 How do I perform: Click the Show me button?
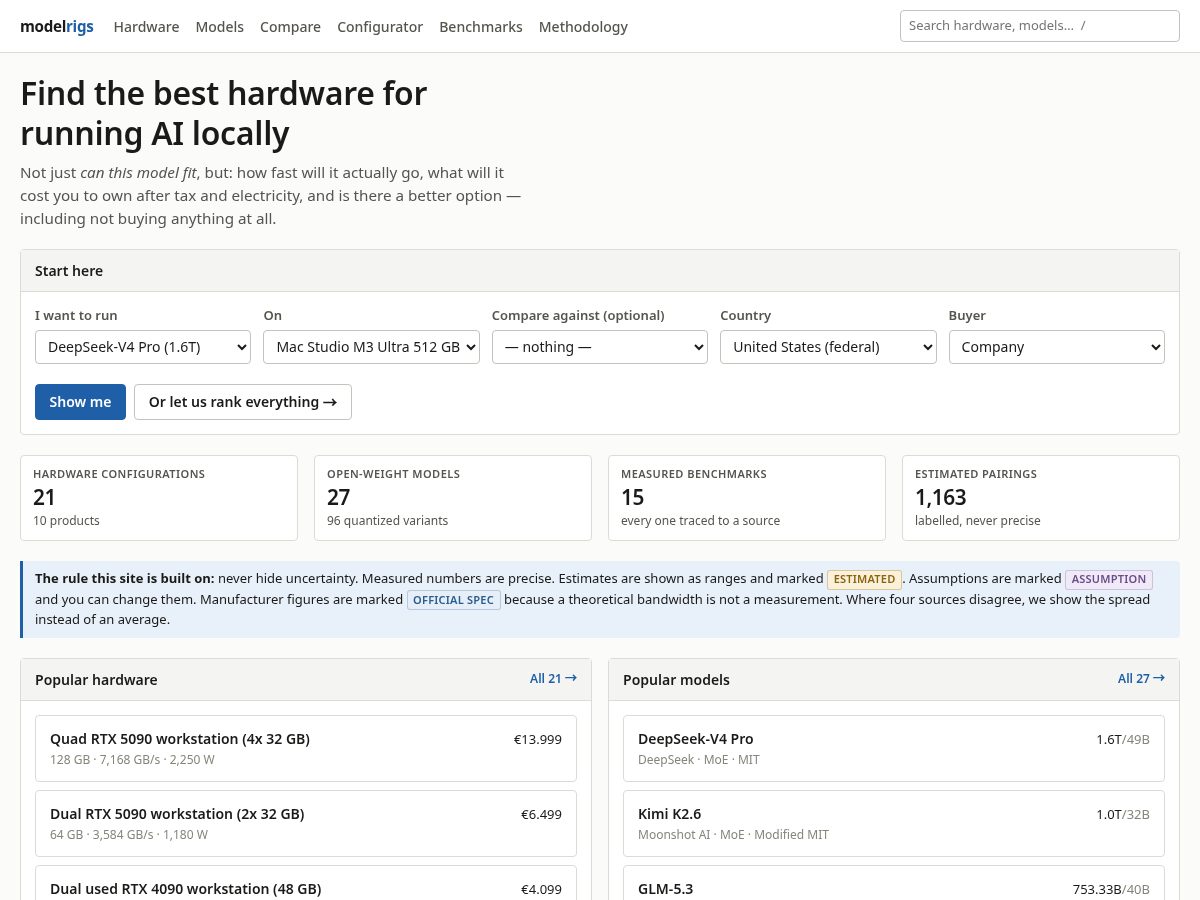pos(80,402)
